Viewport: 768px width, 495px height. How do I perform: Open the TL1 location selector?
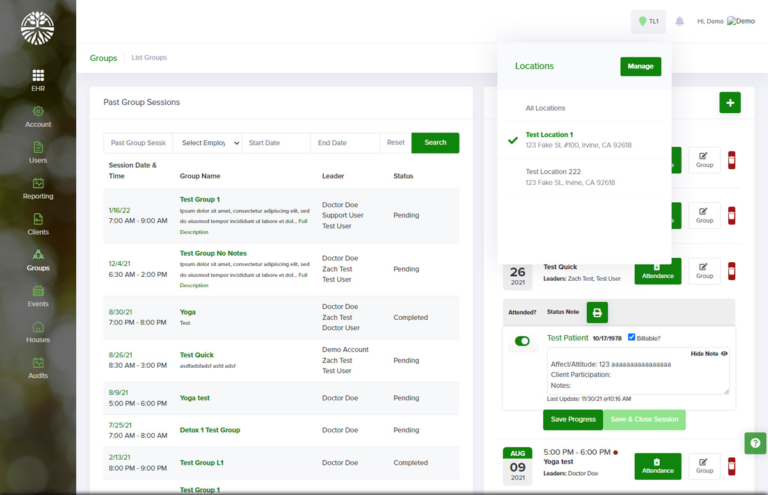[648, 21]
